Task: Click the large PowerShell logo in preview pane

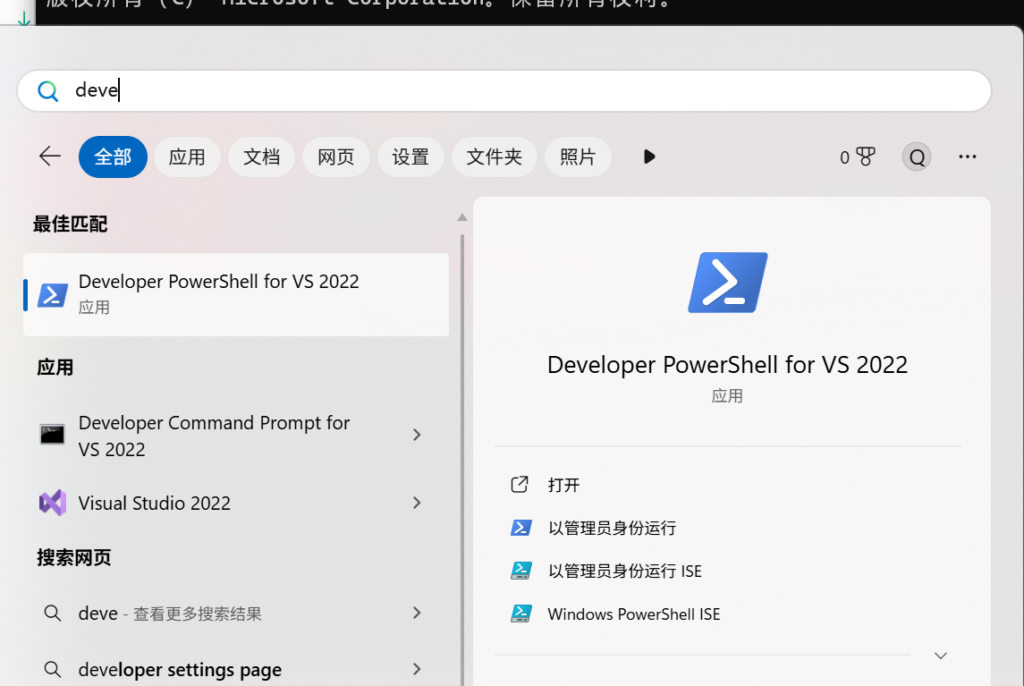Action: click(727, 282)
